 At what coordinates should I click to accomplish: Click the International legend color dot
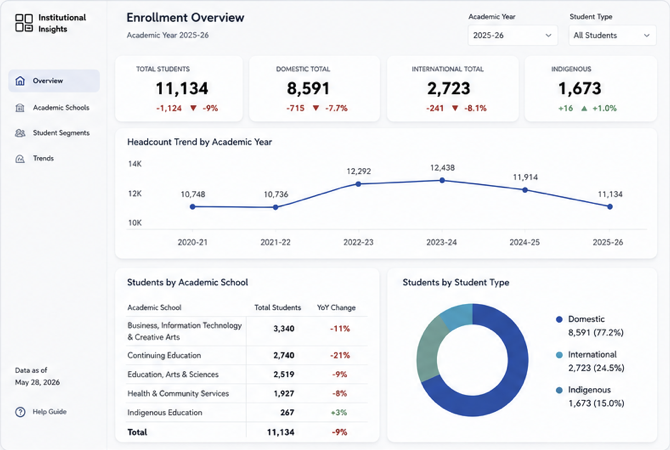pos(559,355)
